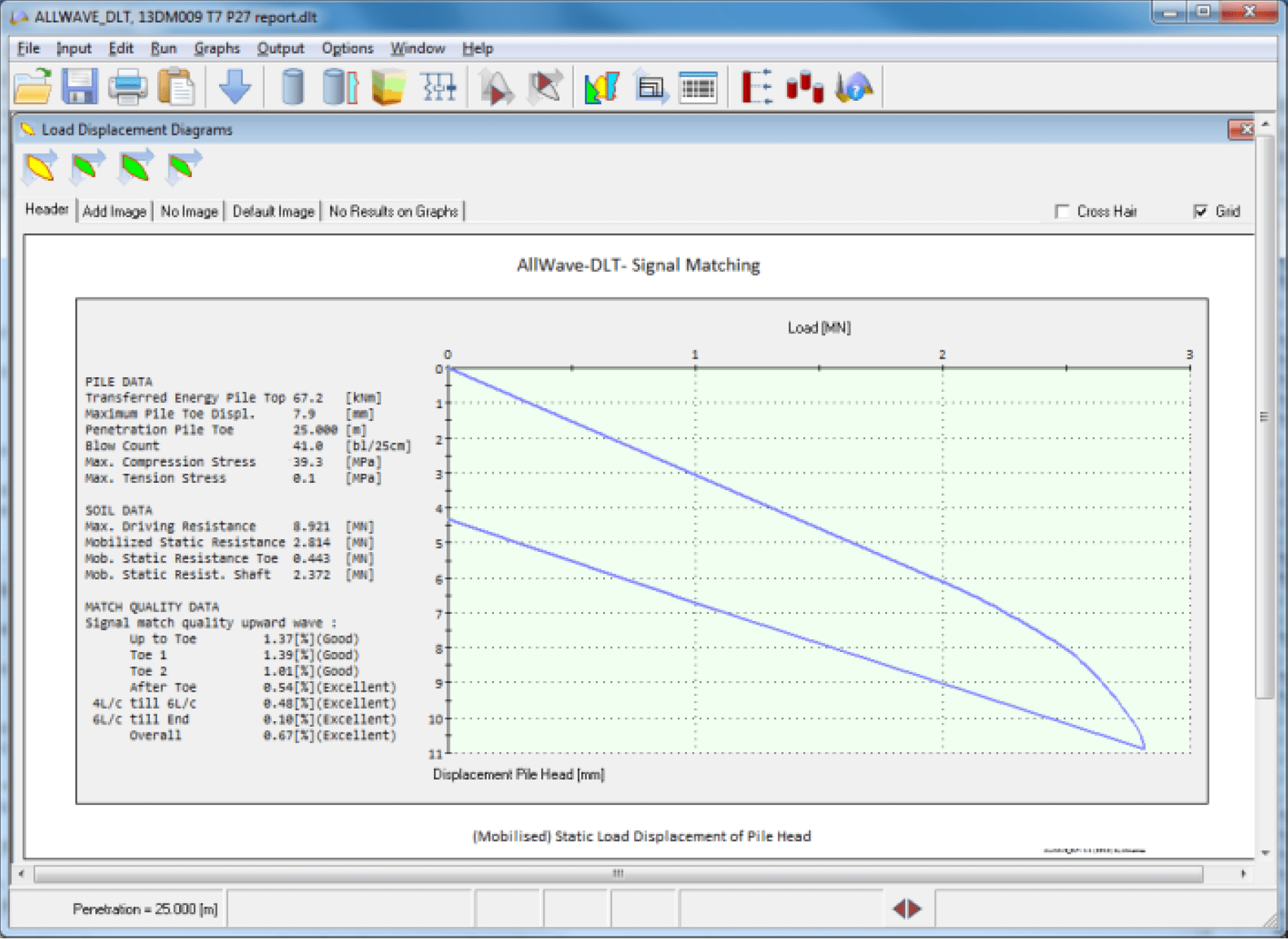Click the '(Mobilised) Static Load Displacement of Pile Head' caption
This screenshot has width=1288, height=939.
click(642, 836)
